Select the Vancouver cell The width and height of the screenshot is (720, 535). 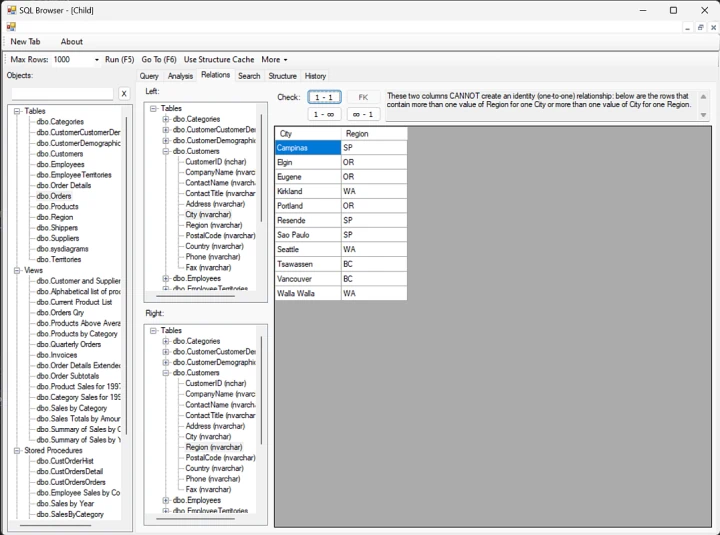(x=308, y=279)
